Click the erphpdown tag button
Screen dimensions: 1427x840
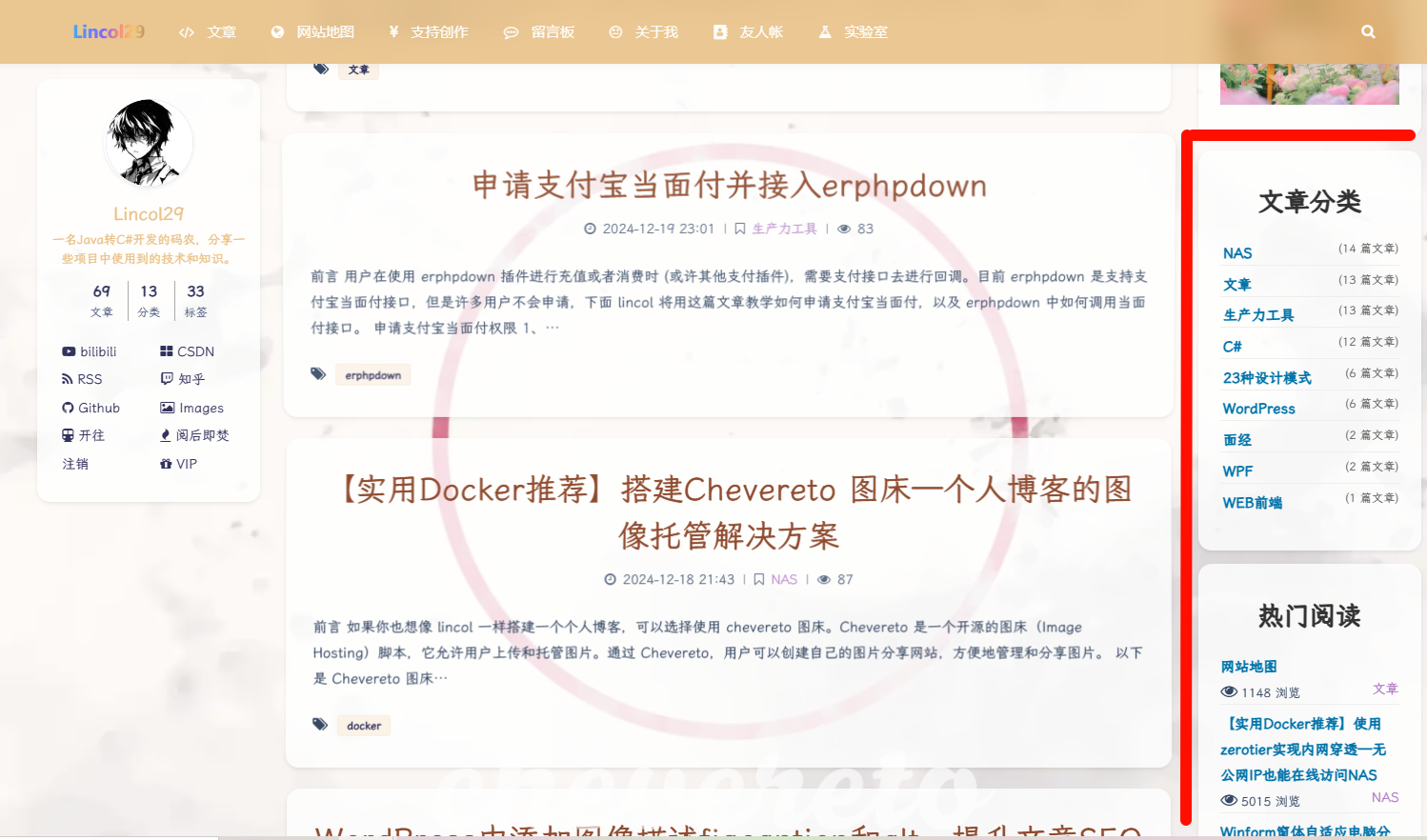pos(372,375)
